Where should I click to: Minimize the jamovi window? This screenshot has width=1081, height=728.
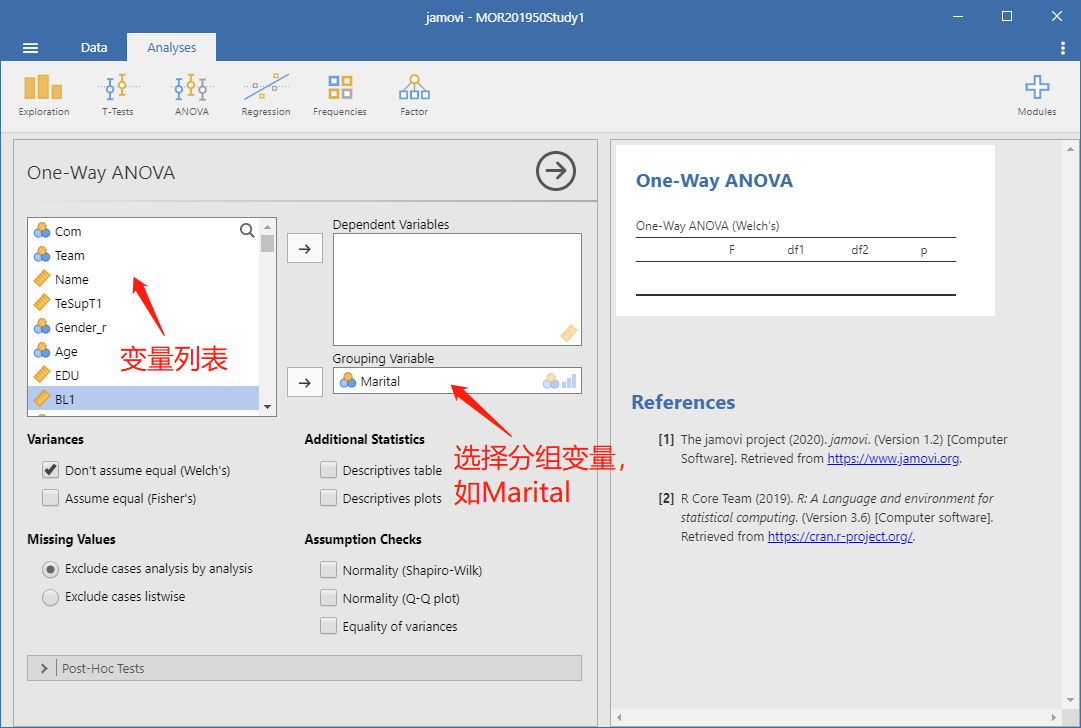(958, 17)
